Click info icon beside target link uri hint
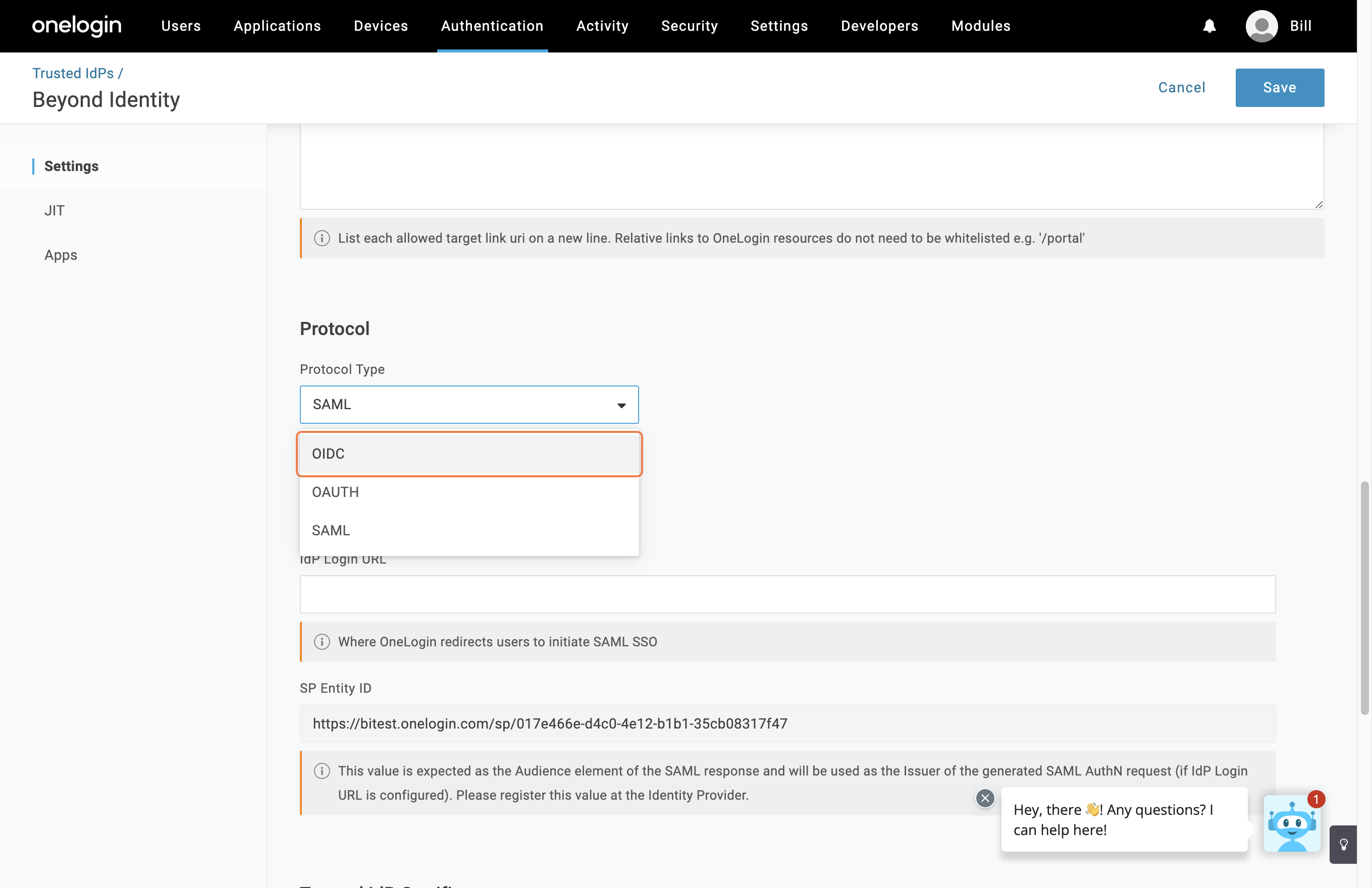The width and height of the screenshot is (1372, 888). 322,238
